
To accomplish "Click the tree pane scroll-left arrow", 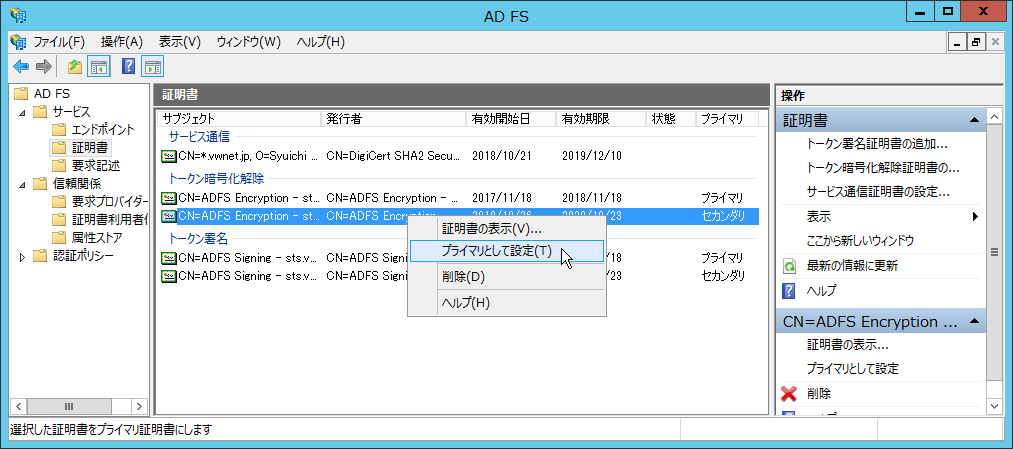I will coord(19,406).
